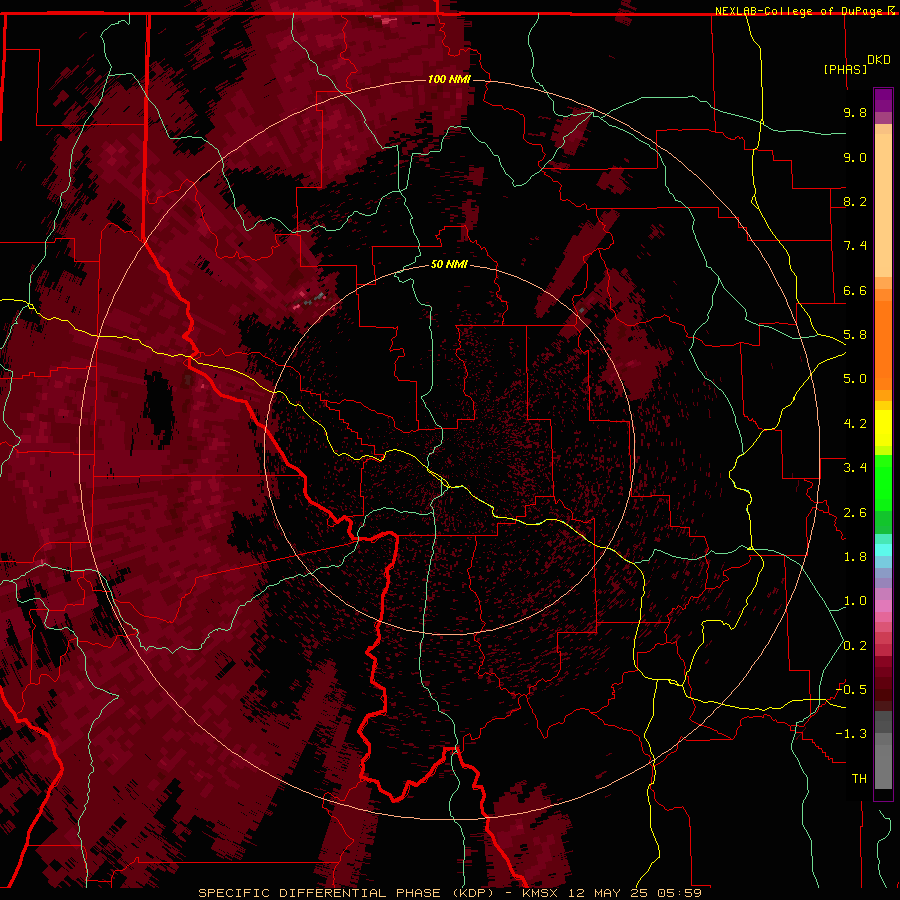
Task: Click the light peach segment of color bar
Action: coord(883,205)
